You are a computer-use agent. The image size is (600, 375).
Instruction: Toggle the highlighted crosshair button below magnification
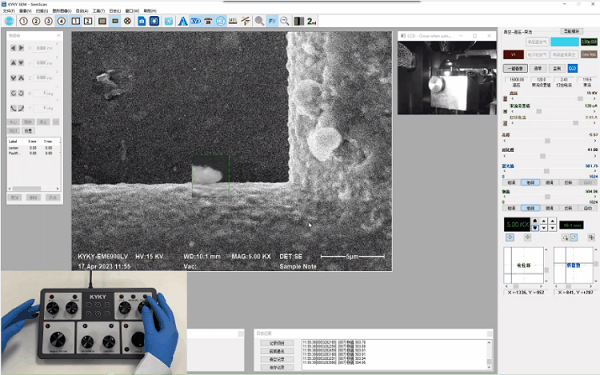(510, 237)
